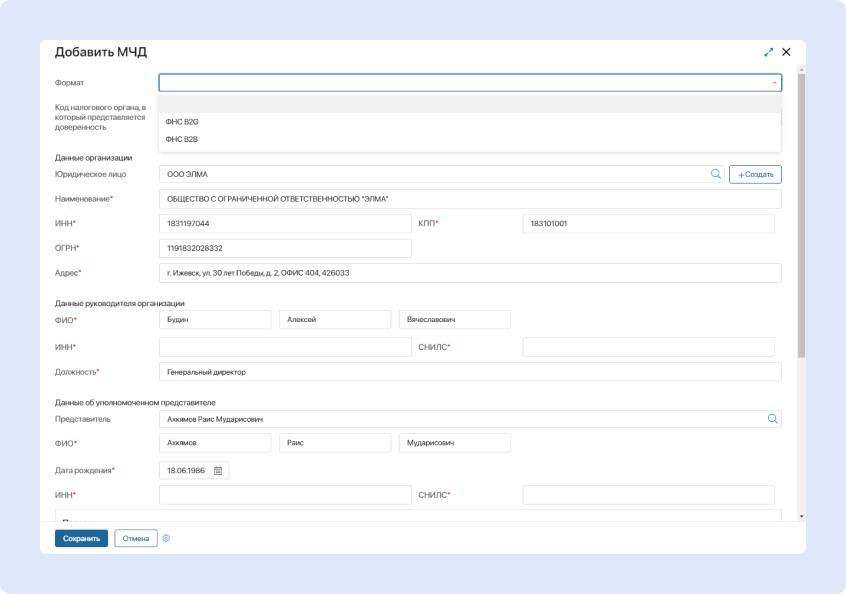
Task: Select ФНС B2G format option
Action: point(183,121)
